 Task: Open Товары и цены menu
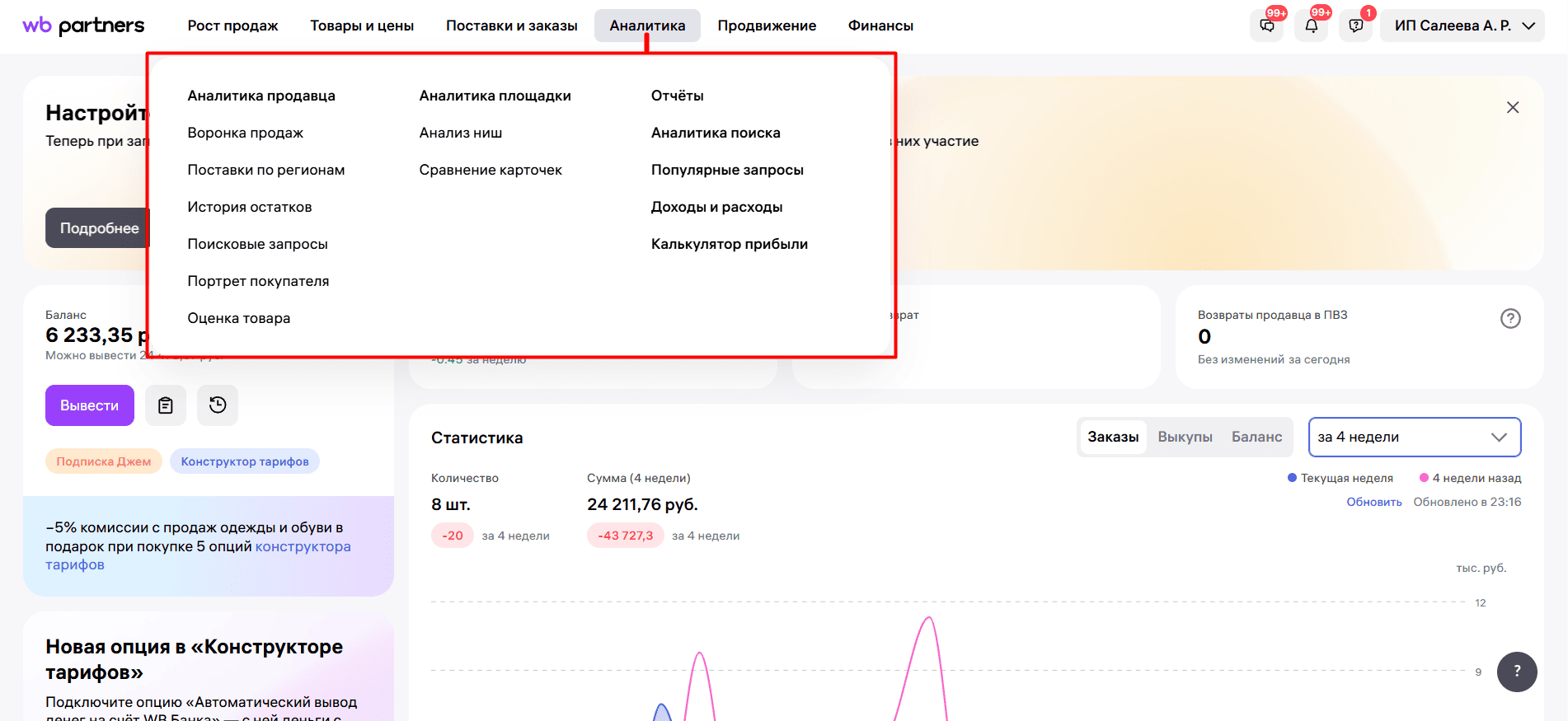click(x=362, y=26)
